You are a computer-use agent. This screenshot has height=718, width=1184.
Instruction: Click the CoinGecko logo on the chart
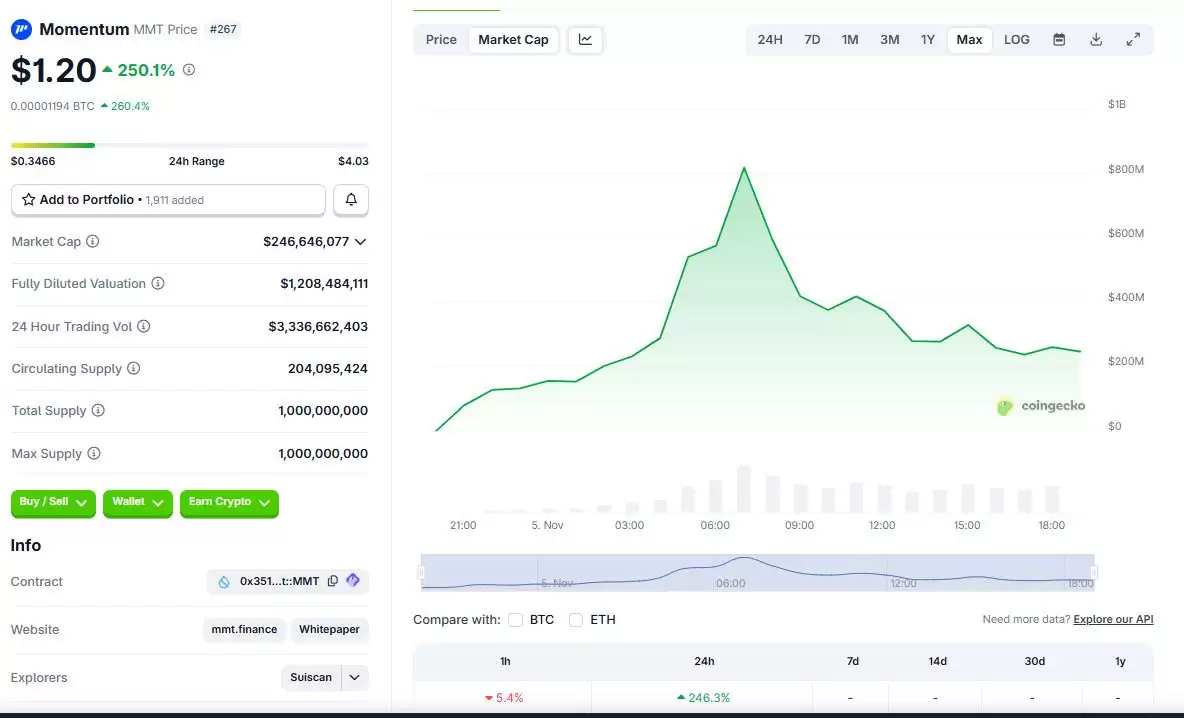(x=1040, y=407)
